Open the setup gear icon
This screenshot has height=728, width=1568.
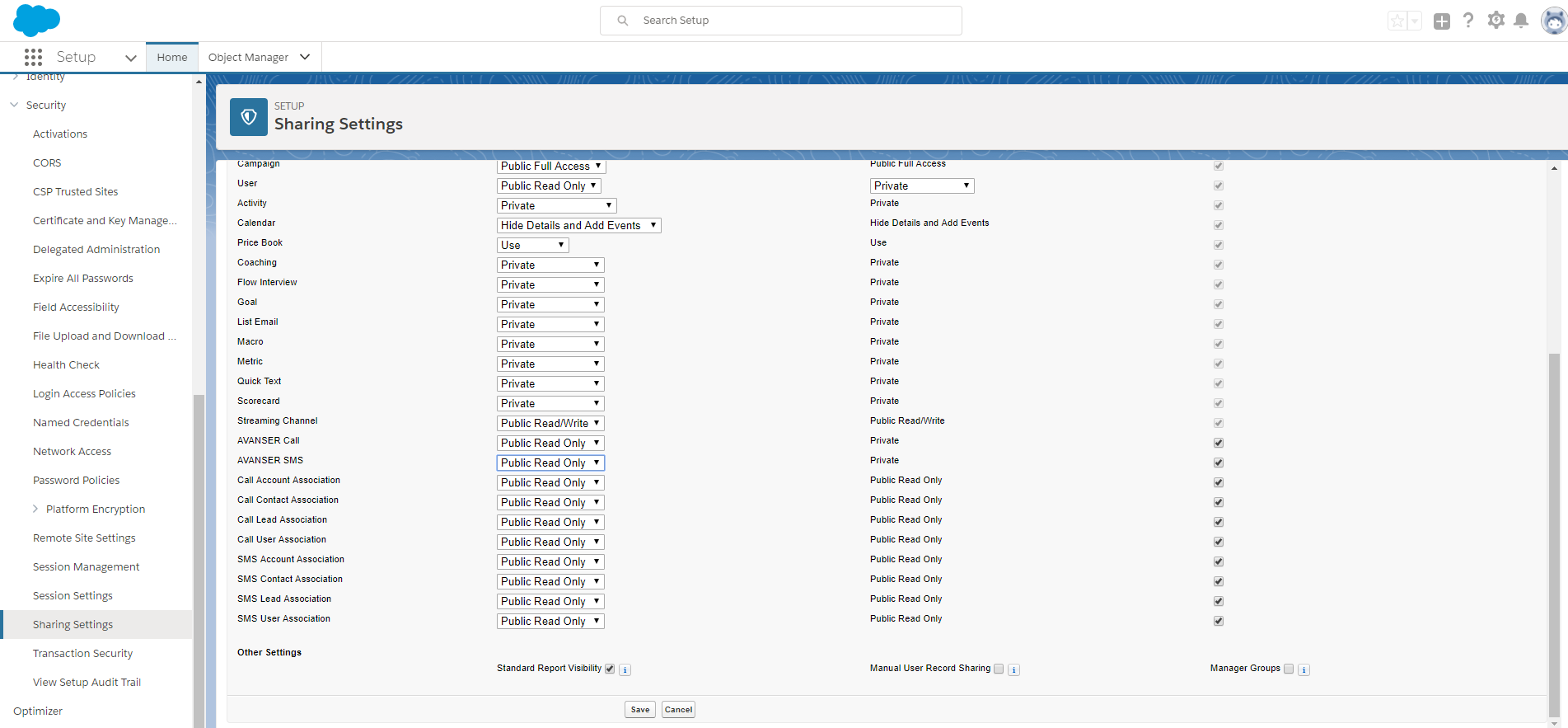tap(1495, 21)
